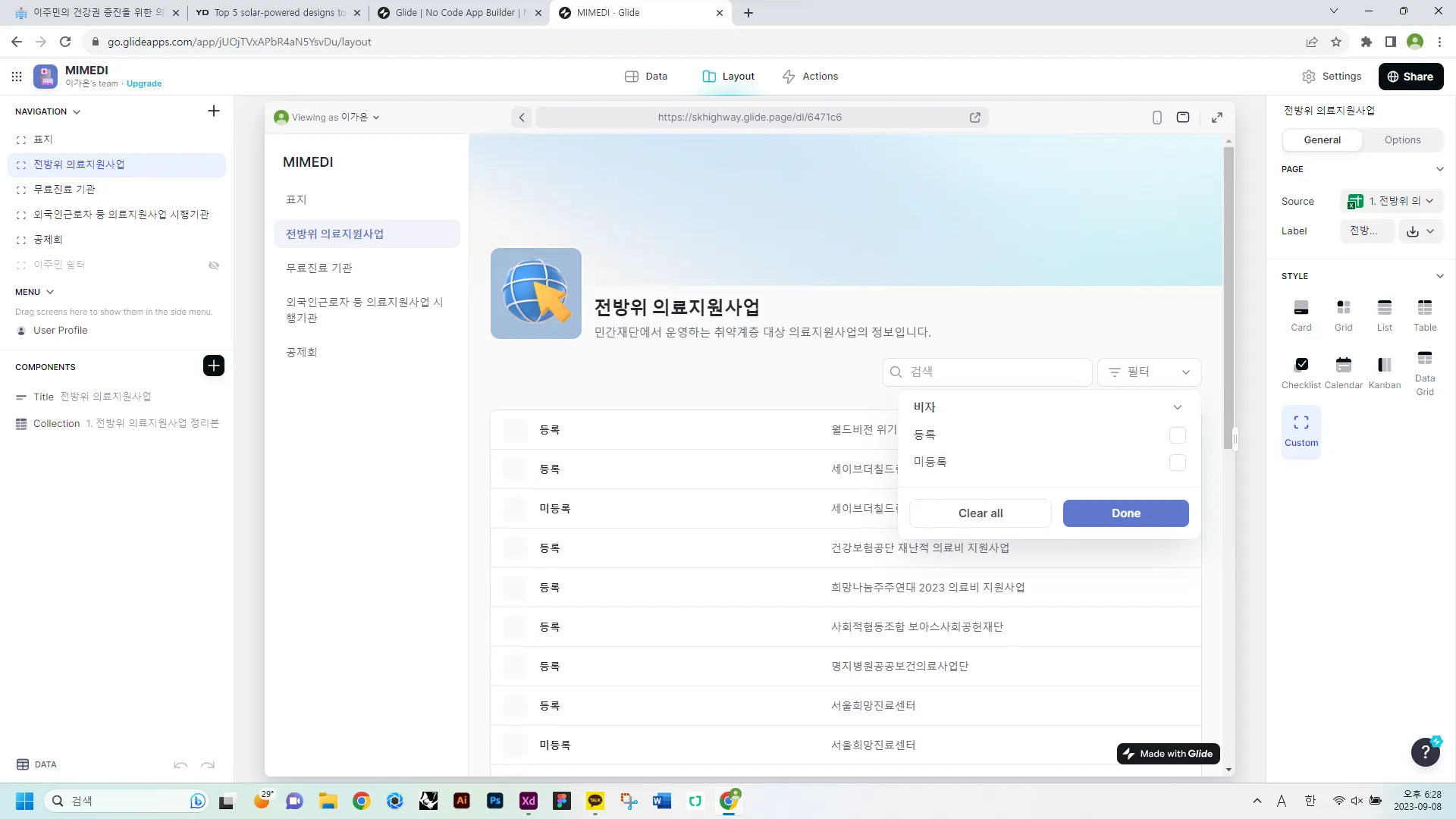
Task: Select the Card style icon
Action: (x=1301, y=308)
